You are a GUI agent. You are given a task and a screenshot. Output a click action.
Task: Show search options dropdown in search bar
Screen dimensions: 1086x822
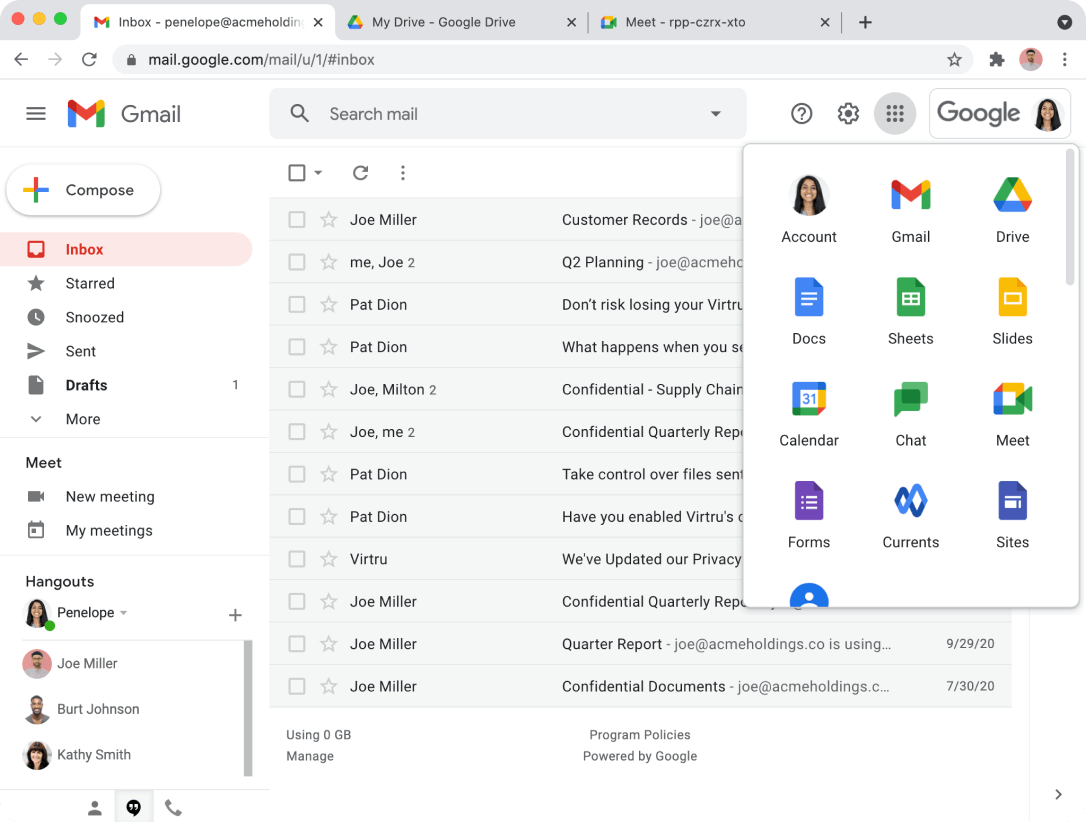point(715,114)
